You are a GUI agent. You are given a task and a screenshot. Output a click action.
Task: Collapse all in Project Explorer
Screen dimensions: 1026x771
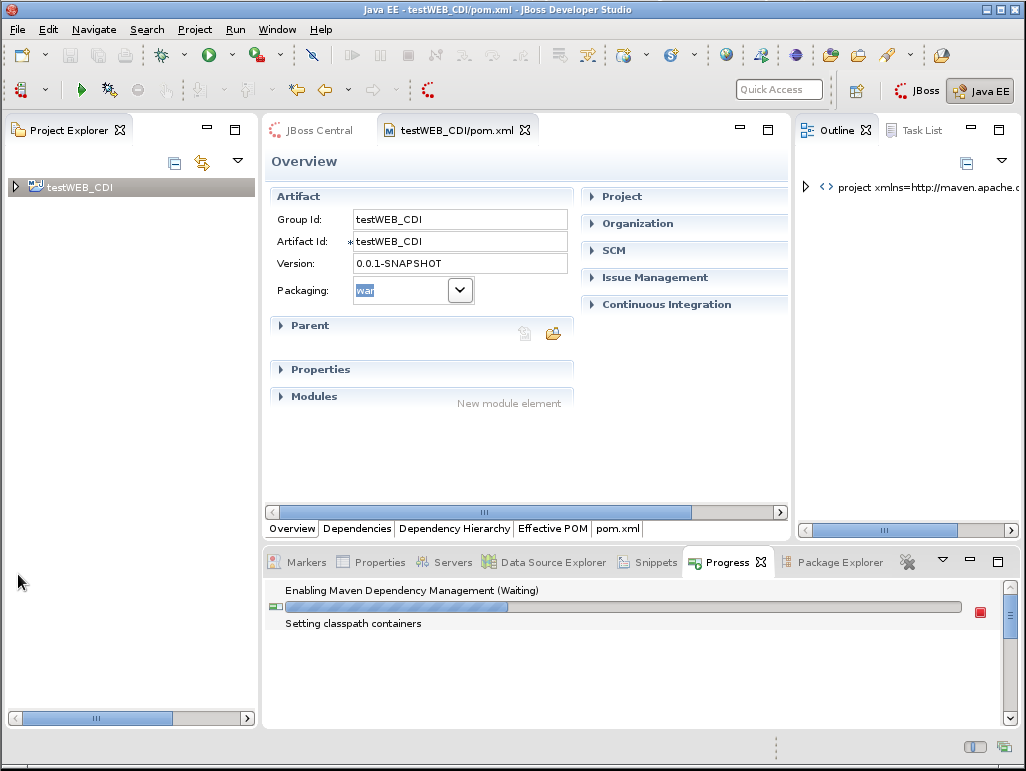pos(174,162)
